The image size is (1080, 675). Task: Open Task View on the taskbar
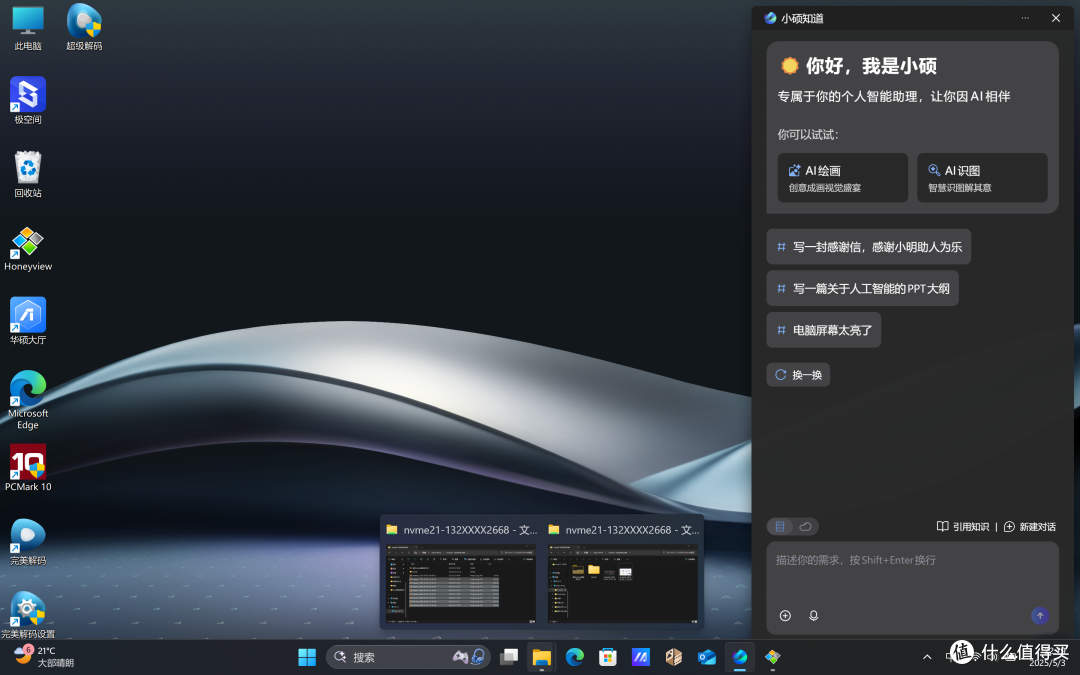point(509,657)
